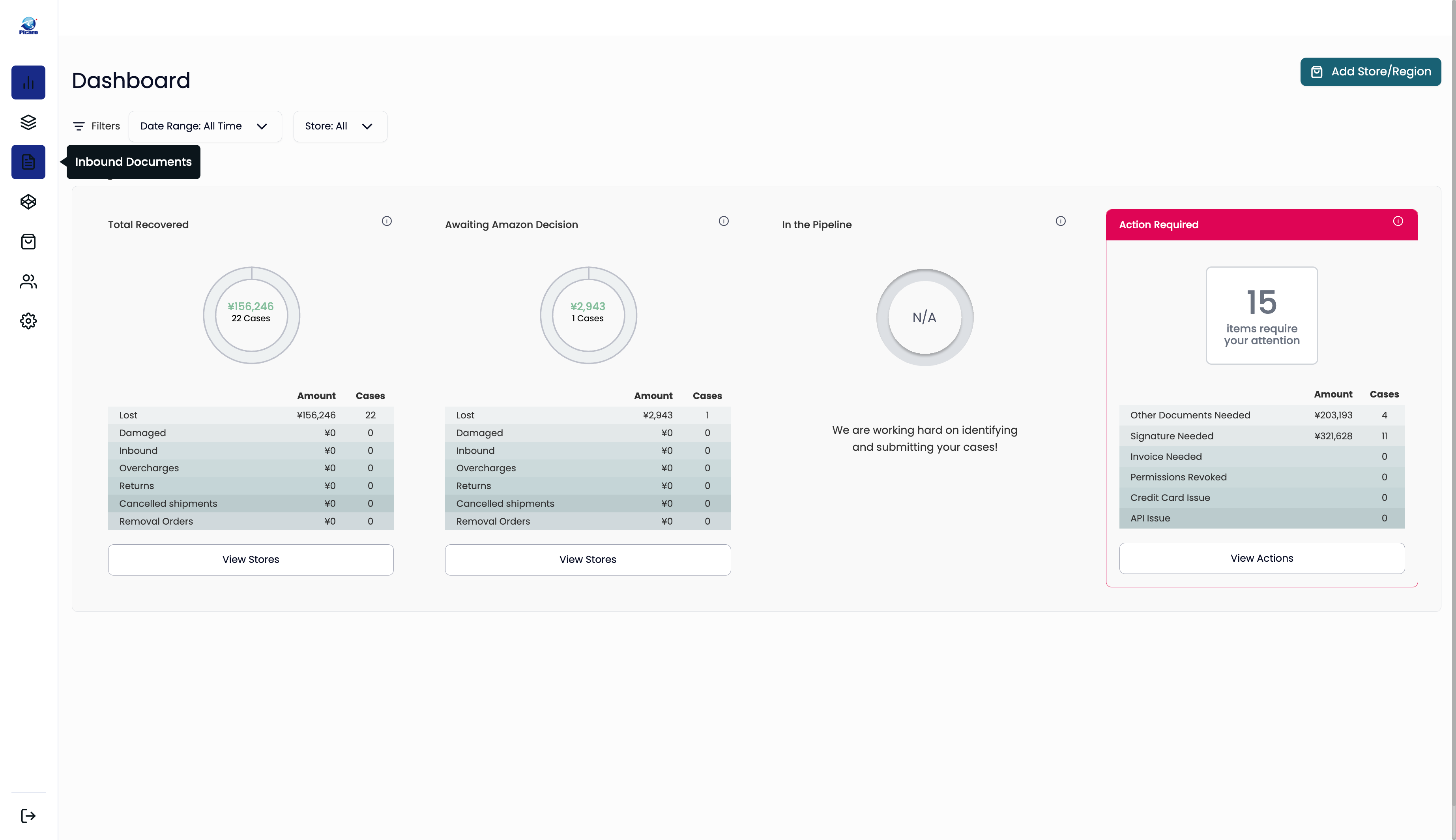Click Inbound row in Total Recovered

point(251,450)
